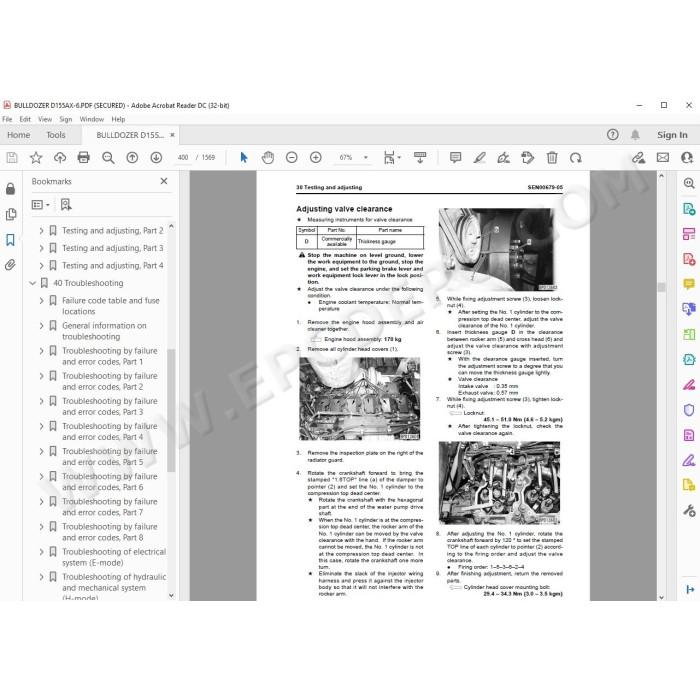Click the page number input field
This screenshot has width=700, height=700.
[x=183, y=158]
